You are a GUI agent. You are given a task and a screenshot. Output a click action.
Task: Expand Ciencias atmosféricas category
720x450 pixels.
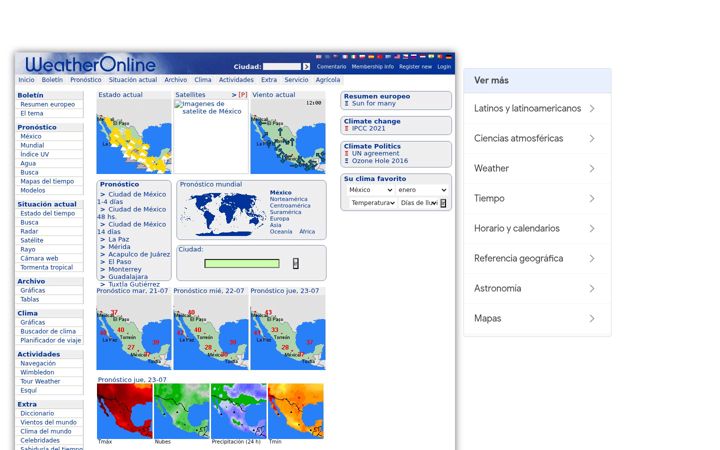537,138
